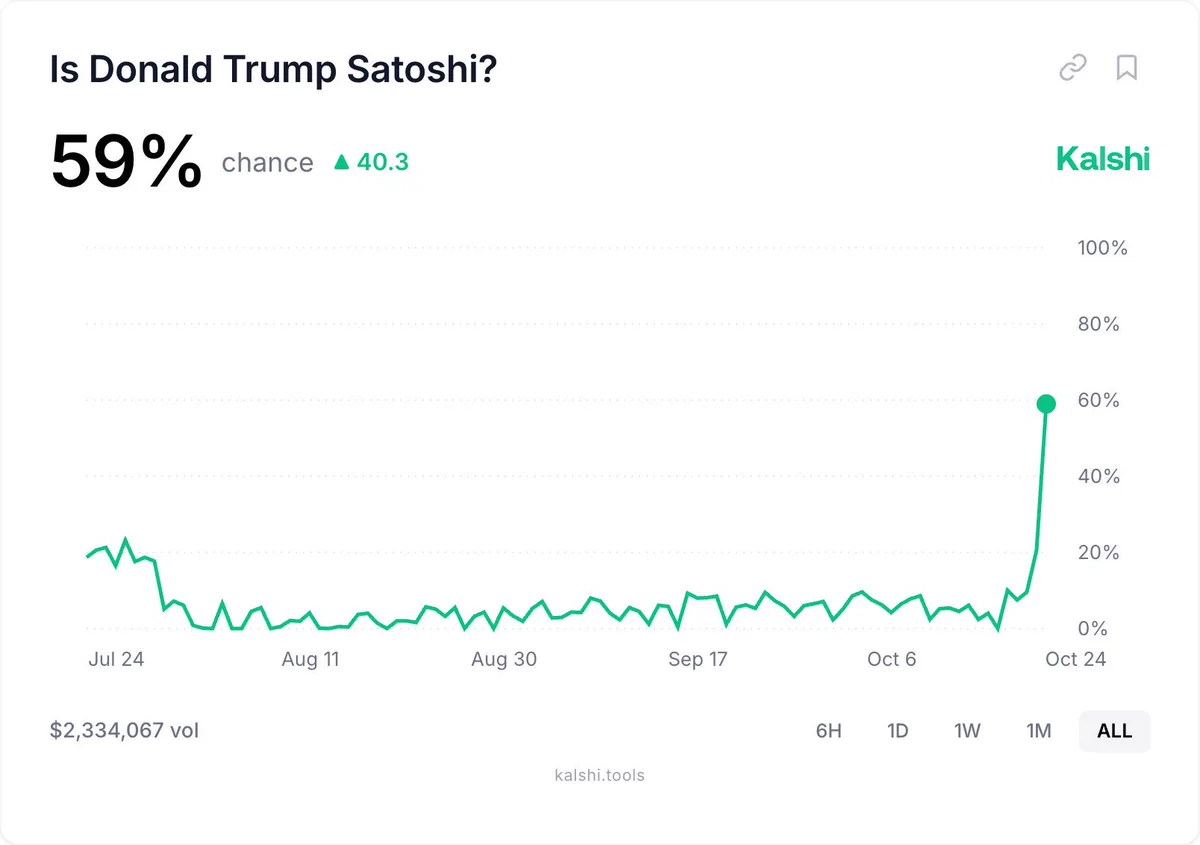Image resolution: width=1200 pixels, height=845 pixels.
Task: Open the Kalshi logo
Action: (x=1103, y=160)
